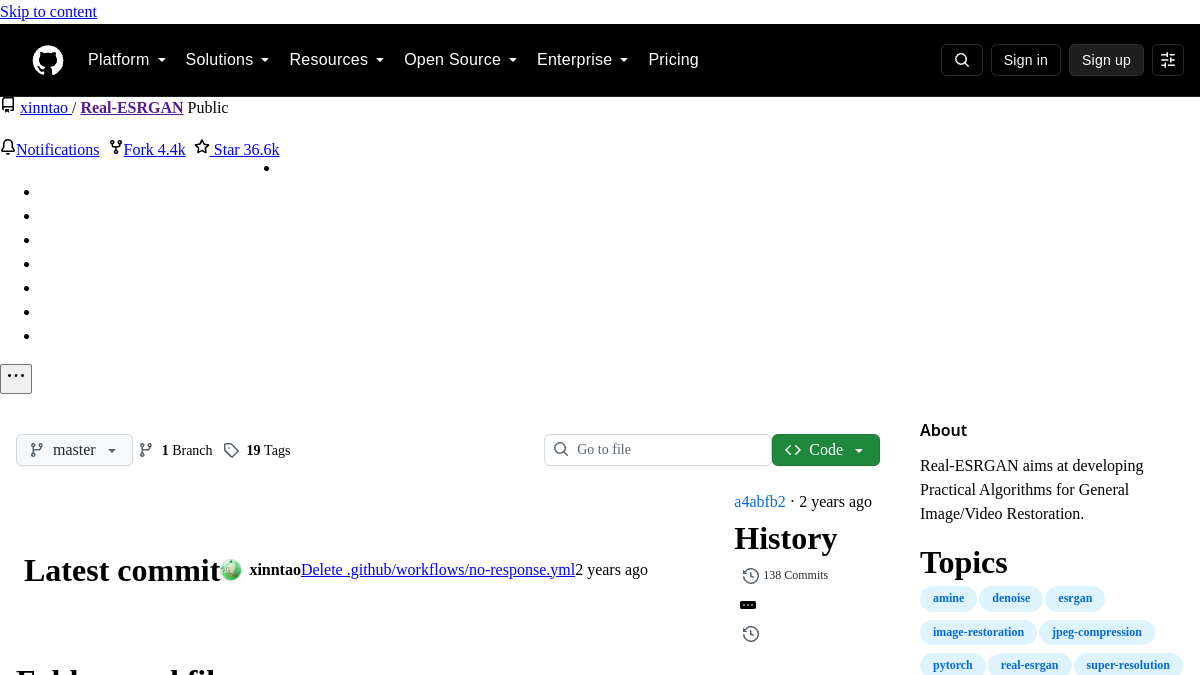The image size is (1200, 675).
Task: Click the Go to file search field
Action: point(658,450)
